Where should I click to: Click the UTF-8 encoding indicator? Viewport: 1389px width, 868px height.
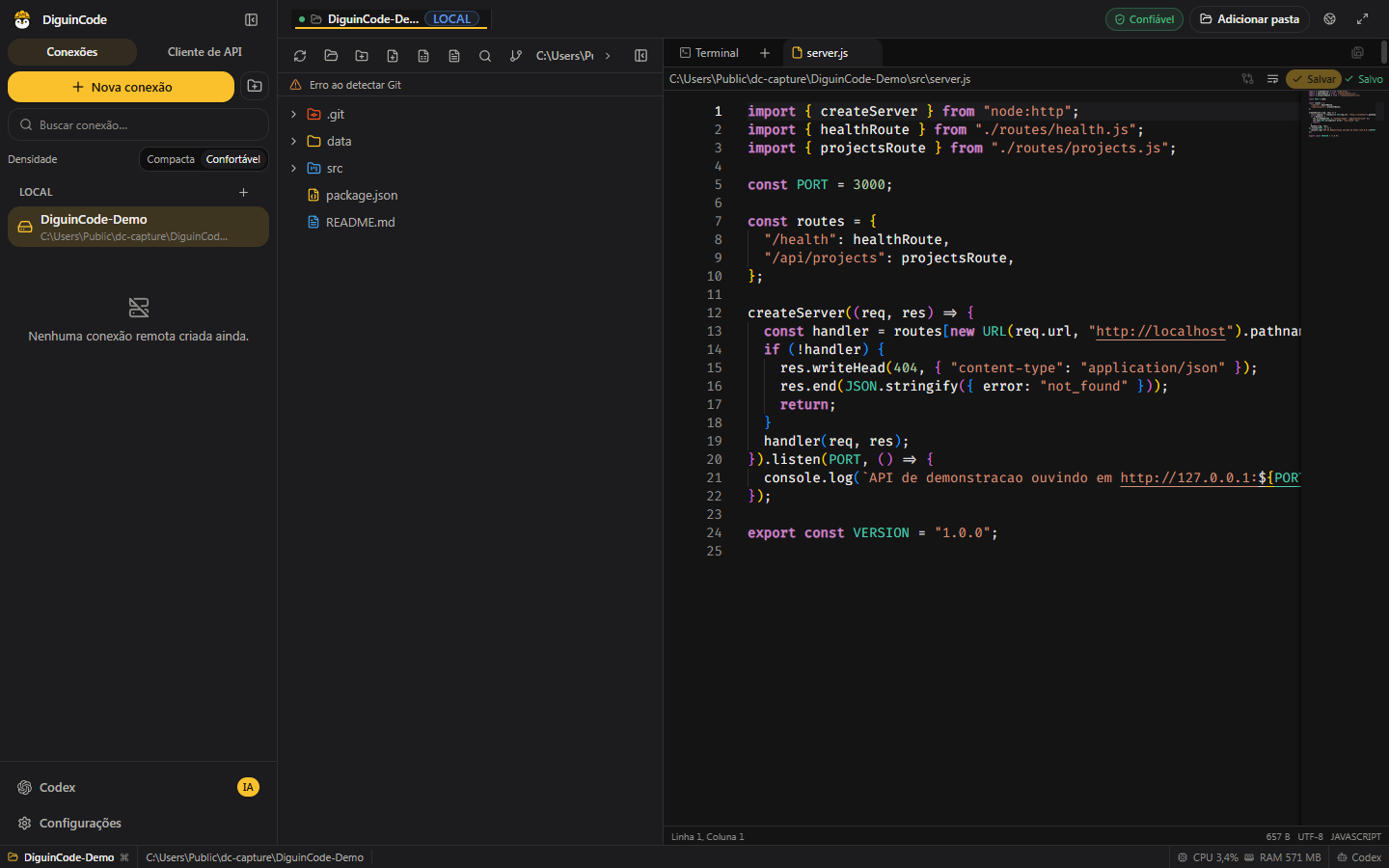click(x=1310, y=836)
